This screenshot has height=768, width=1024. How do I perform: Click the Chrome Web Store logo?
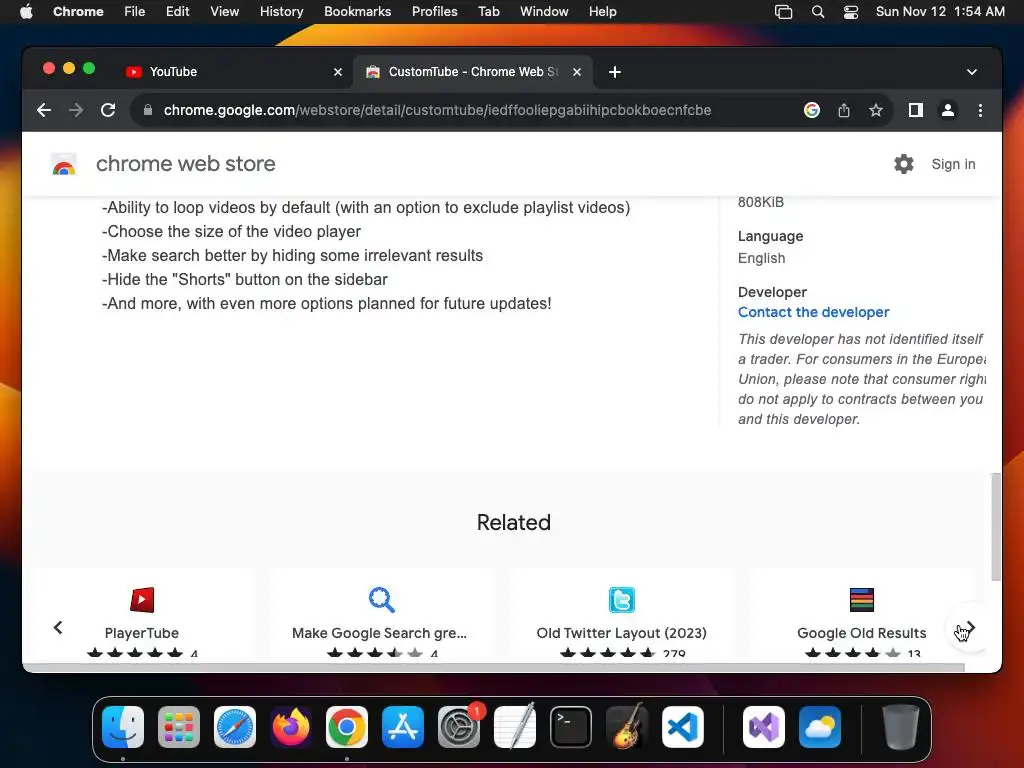click(64, 165)
